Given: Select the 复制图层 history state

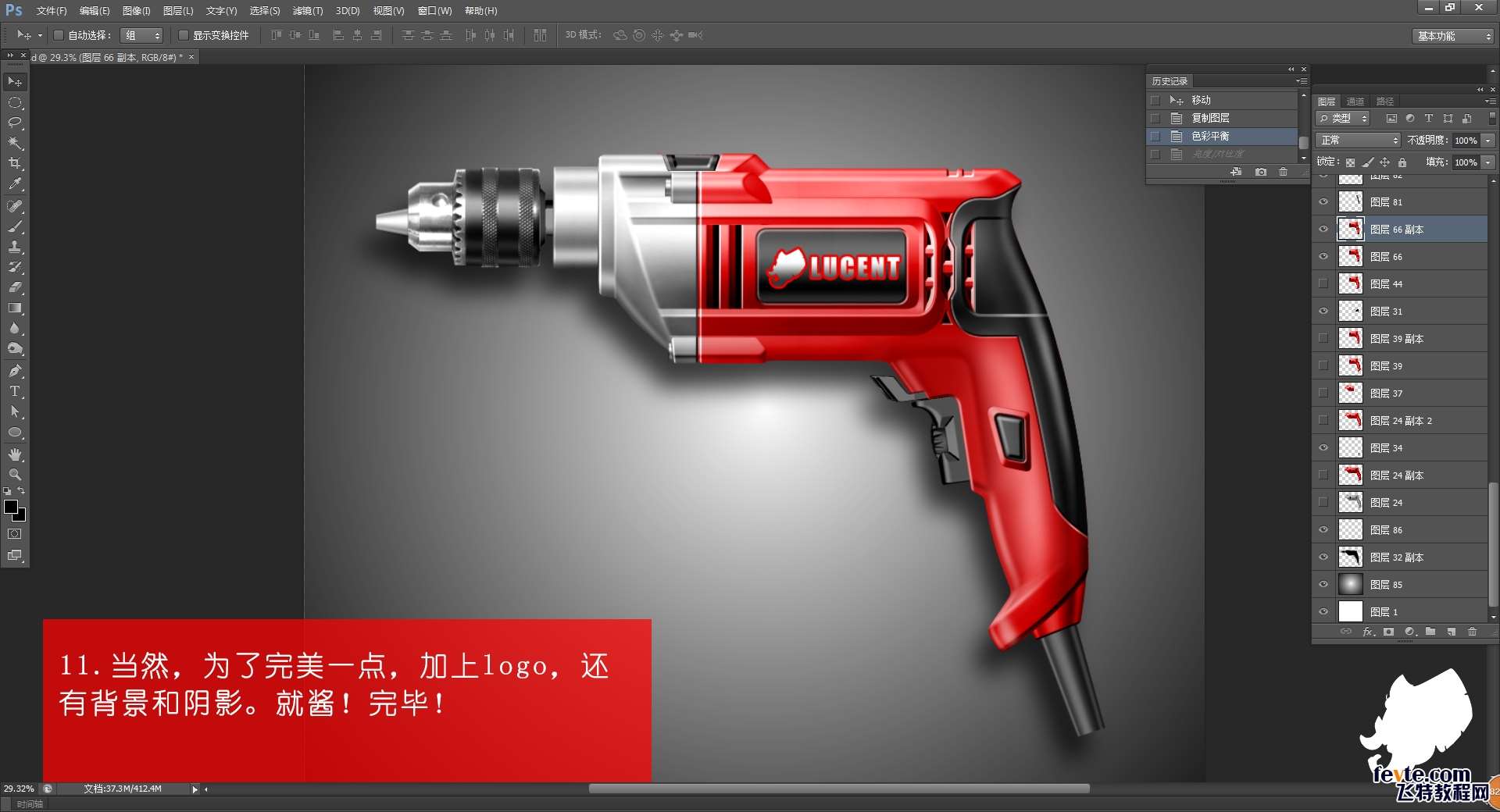Looking at the screenshot, I should (x=1210, y=118).
